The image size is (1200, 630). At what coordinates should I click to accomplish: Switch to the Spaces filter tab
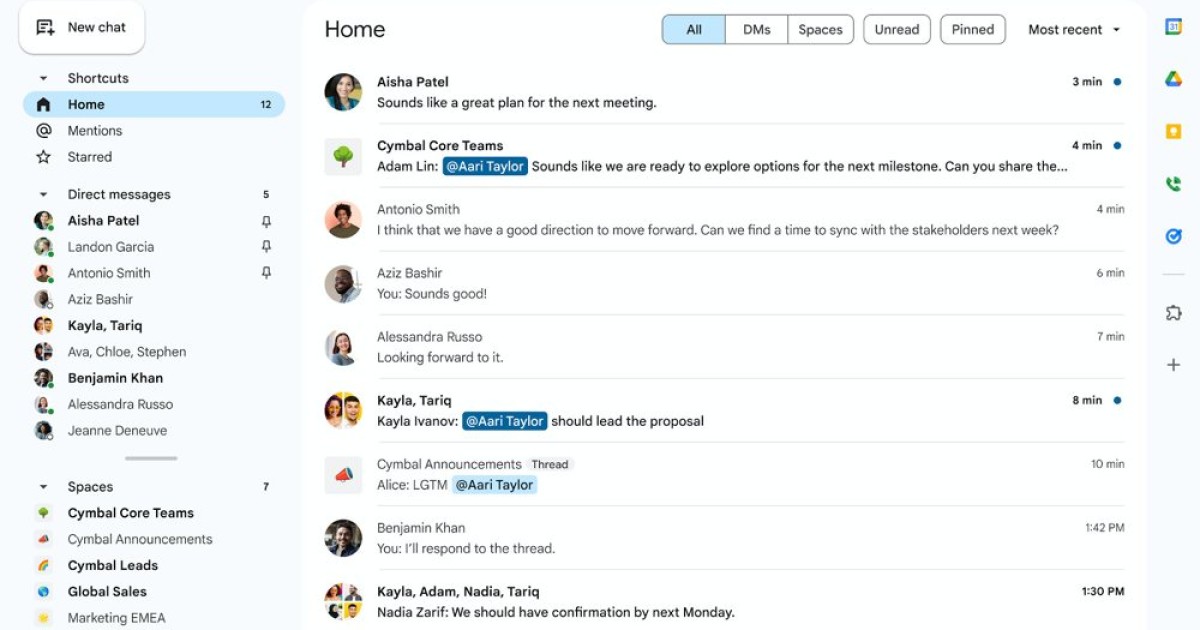click(821, 30)
